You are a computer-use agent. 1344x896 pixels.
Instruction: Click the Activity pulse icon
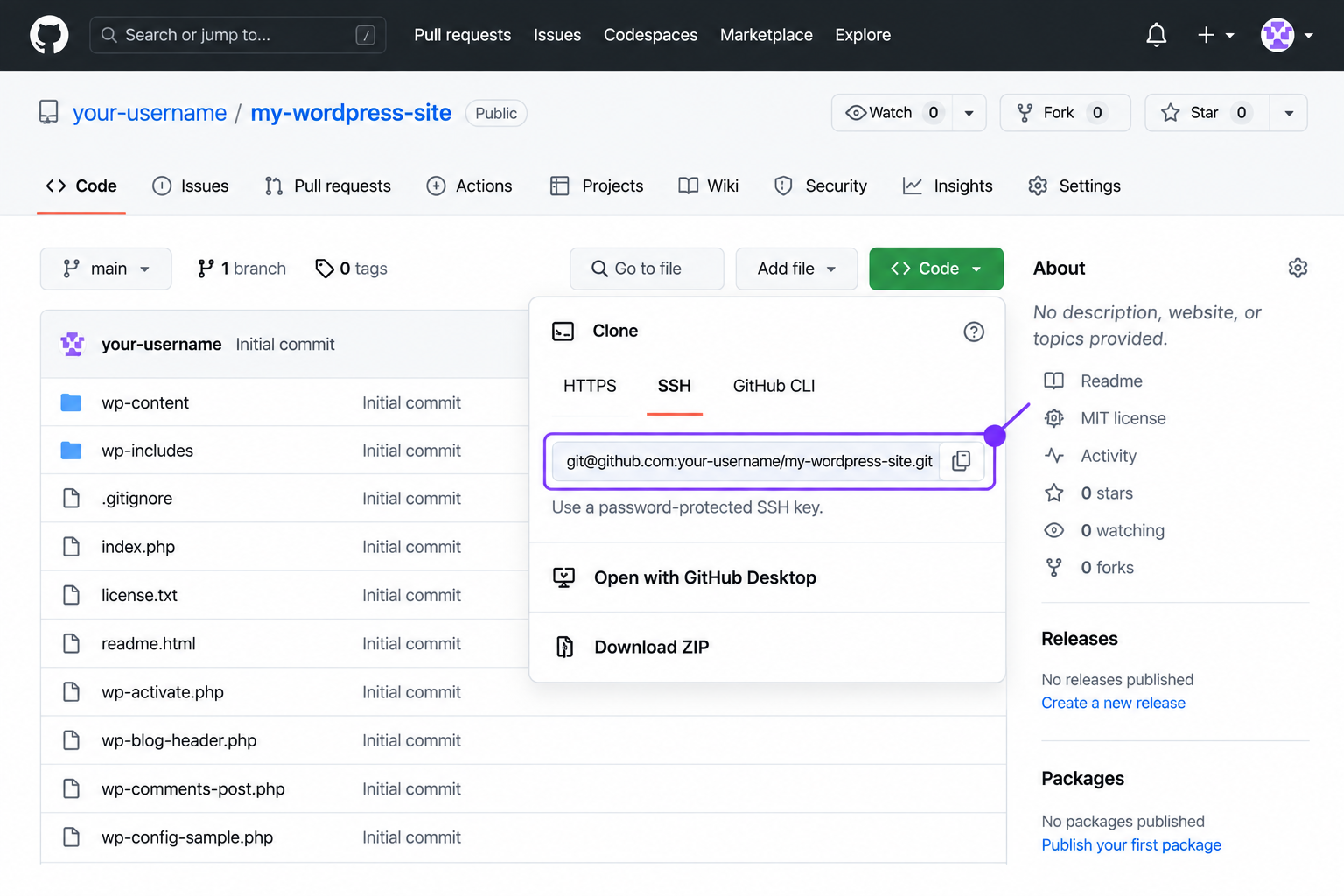[1054, 456]
